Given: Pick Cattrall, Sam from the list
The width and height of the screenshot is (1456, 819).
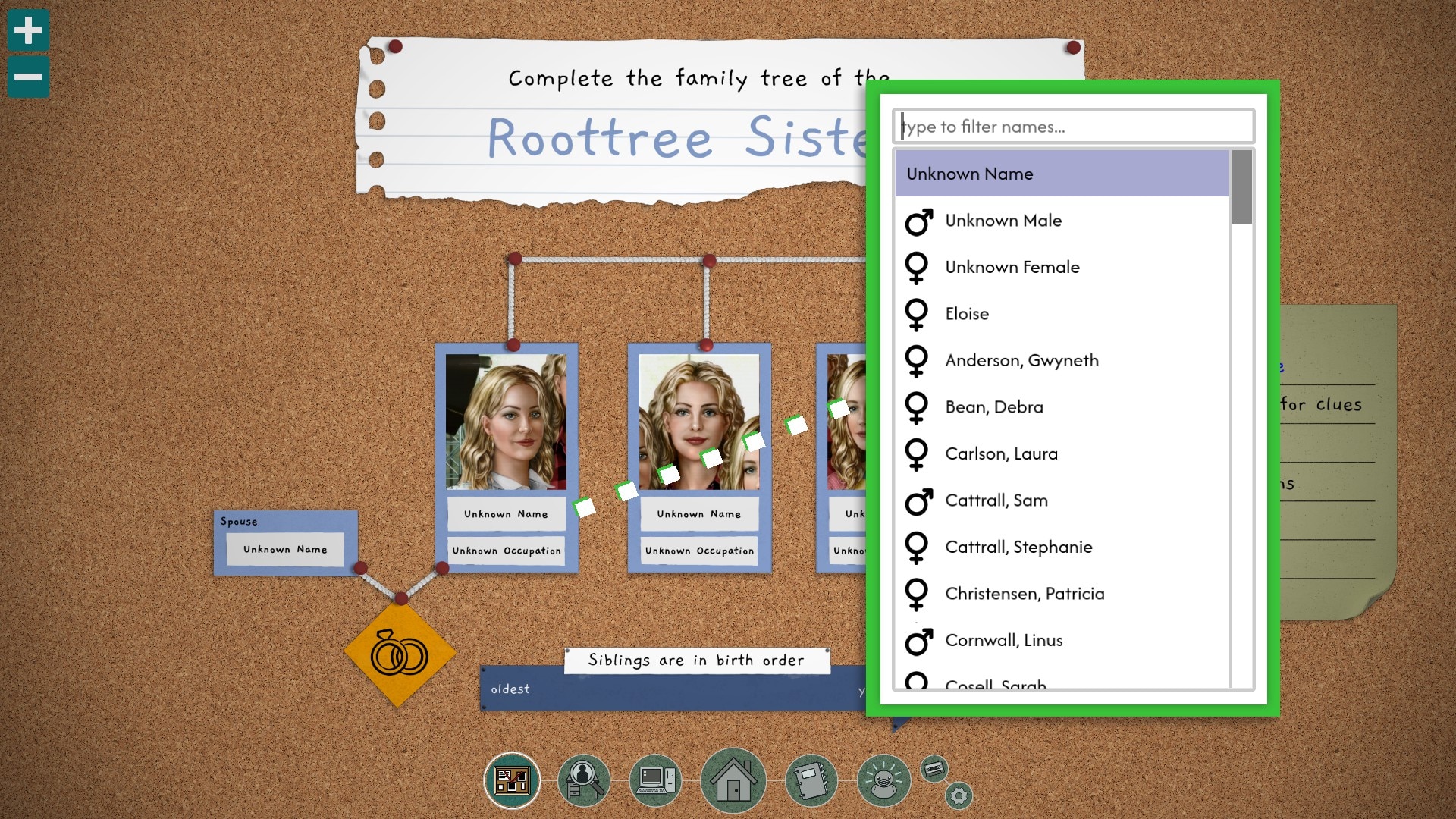Looking at the screenshot, I should [996, 500].
